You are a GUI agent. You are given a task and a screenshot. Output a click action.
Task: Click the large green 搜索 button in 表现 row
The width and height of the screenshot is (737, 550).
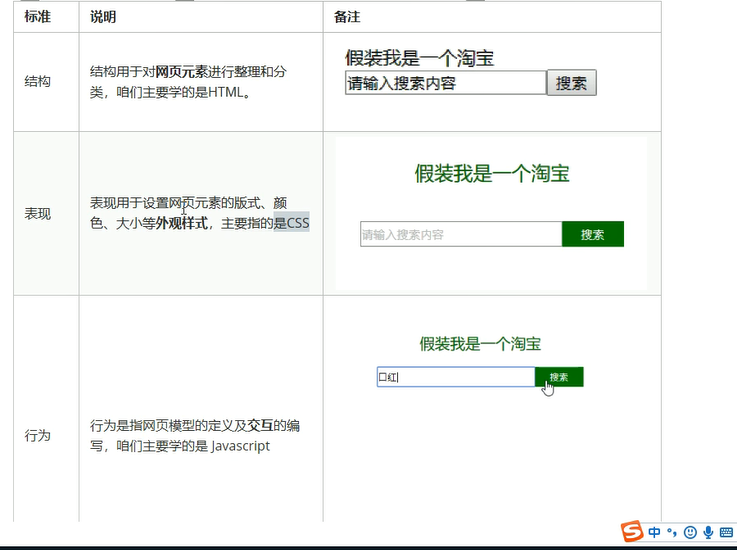pyautogui.click(x=593, y=234)
